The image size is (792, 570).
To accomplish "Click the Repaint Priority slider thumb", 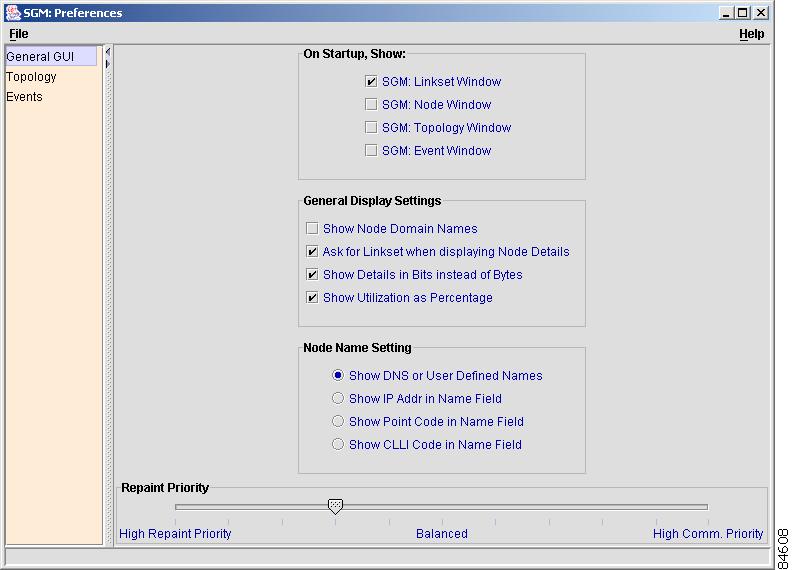I will [335, 506].
